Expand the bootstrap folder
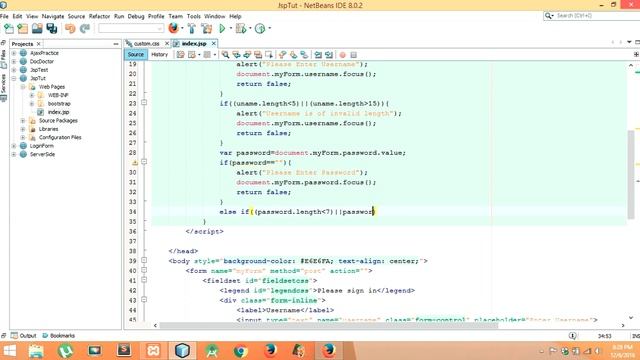The image size is (640, 360). (32, 104)
